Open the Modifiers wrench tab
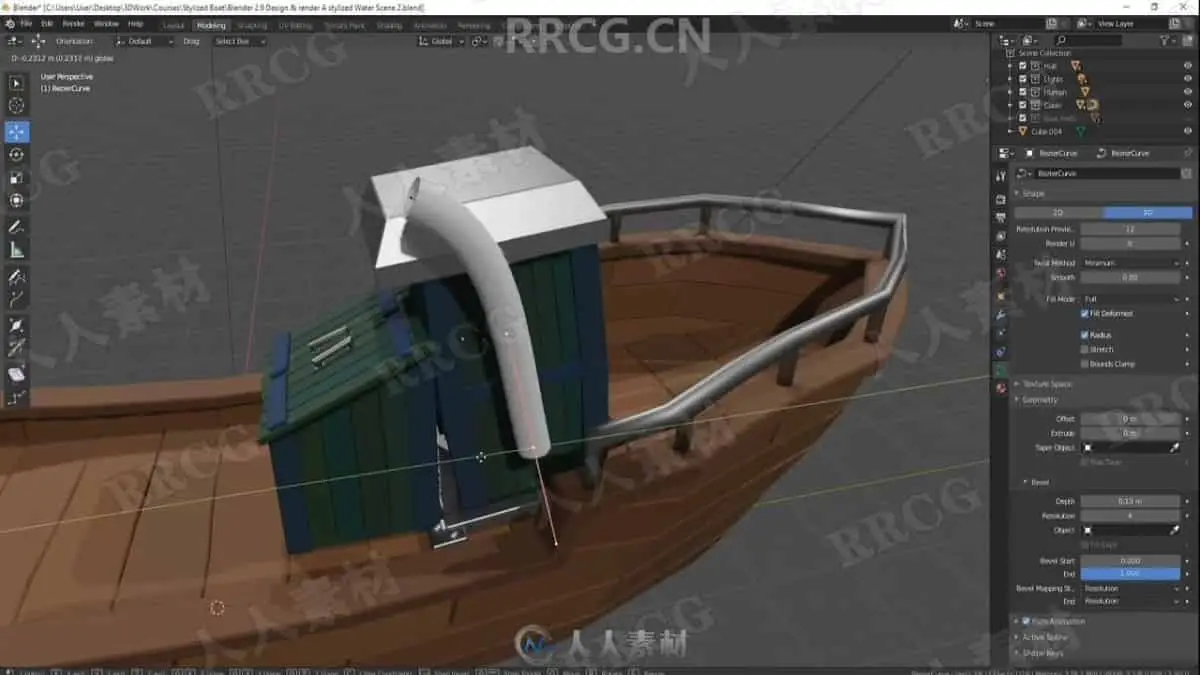This screenshot has width=1200, height=675. click(x=1001, y=315)
